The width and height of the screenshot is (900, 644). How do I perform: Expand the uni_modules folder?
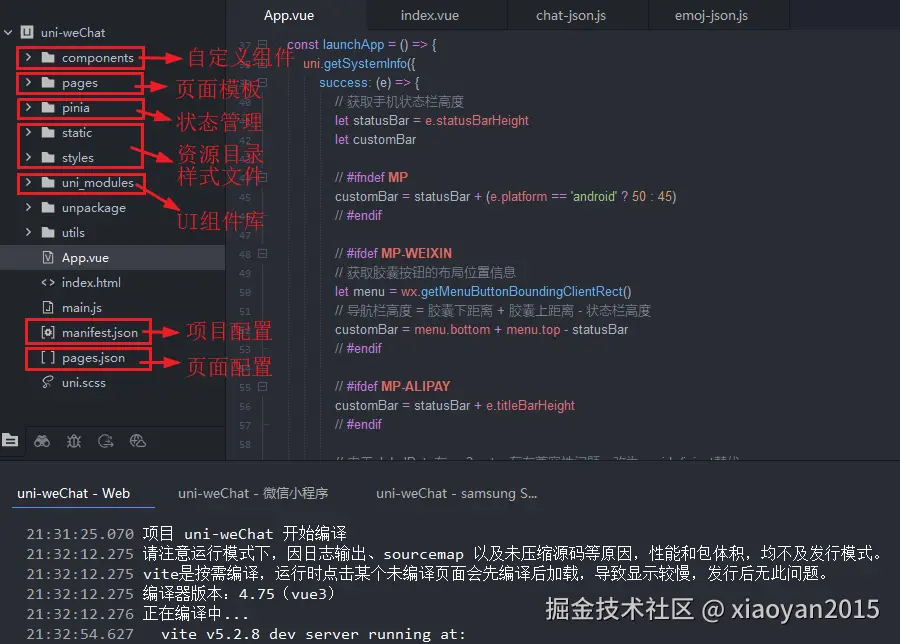coord(28,183)
